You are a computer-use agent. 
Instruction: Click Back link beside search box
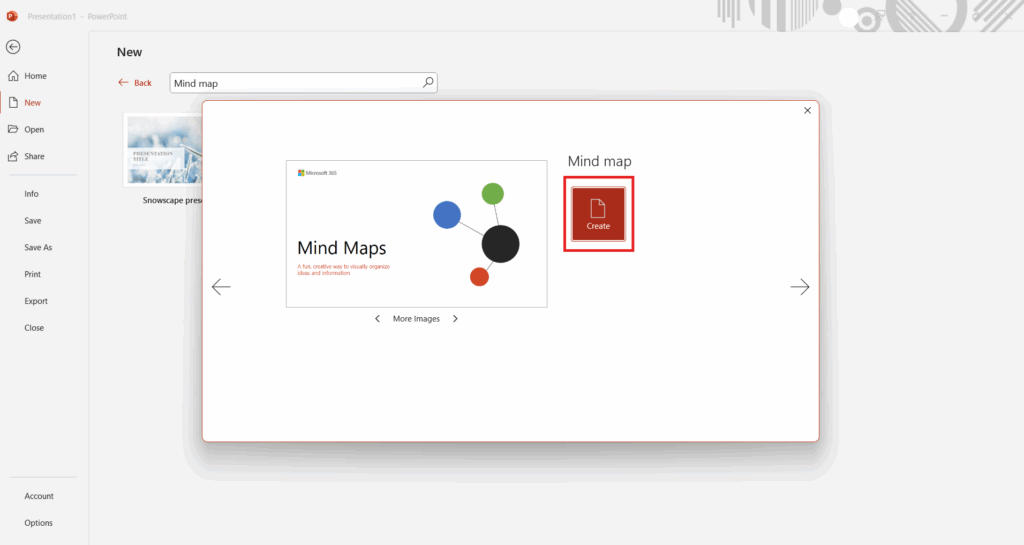135,83
